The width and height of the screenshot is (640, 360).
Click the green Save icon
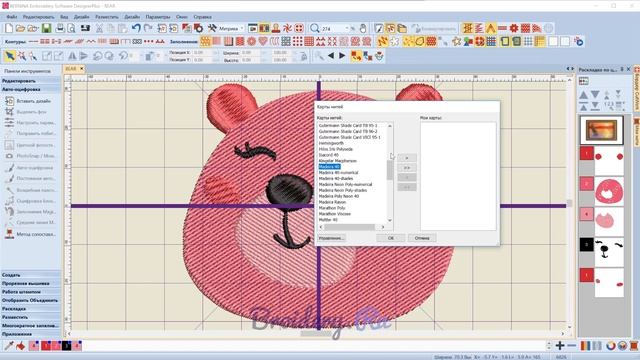pos(46,28)
